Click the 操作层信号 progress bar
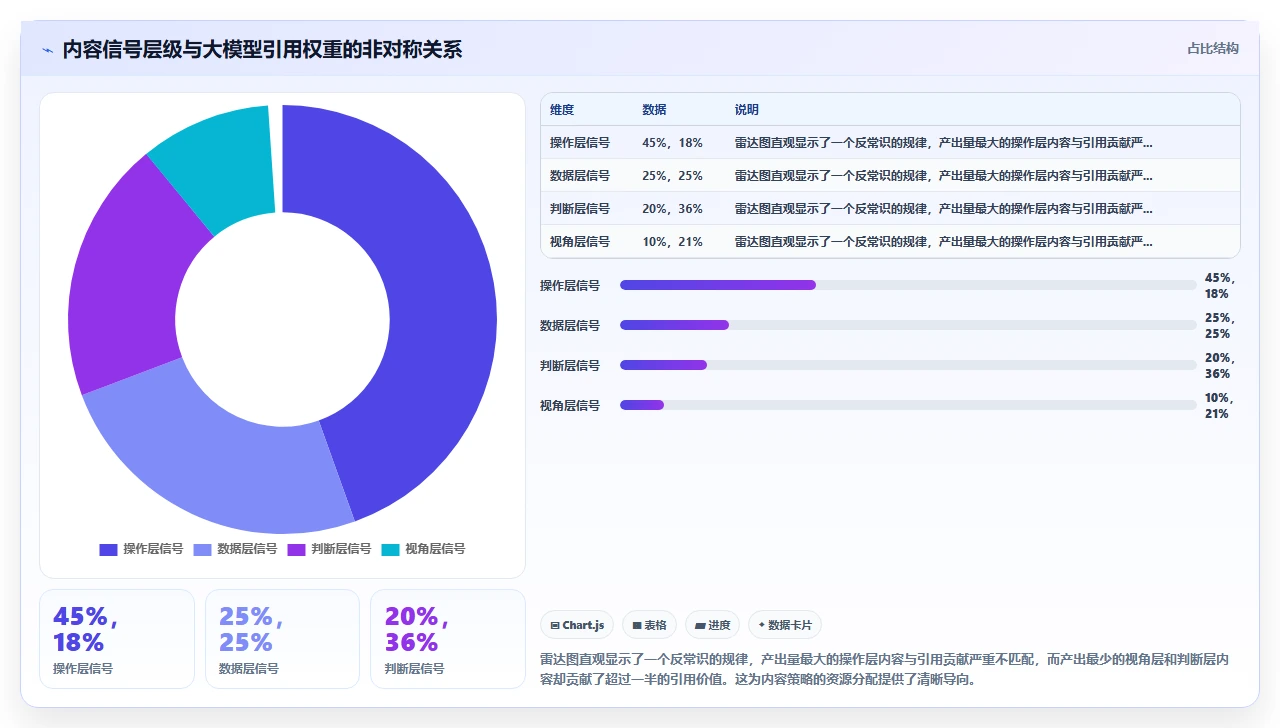This screenshot has width=1280, height=728. [908, 285]
